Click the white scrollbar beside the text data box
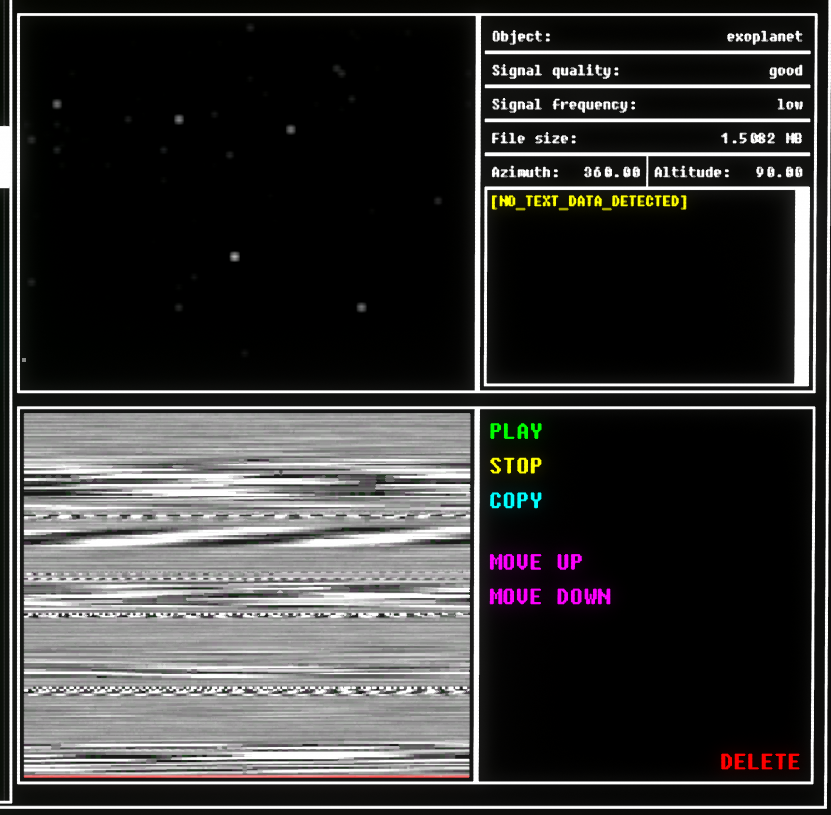The image size is (831, 815). (x=801, y=285)
